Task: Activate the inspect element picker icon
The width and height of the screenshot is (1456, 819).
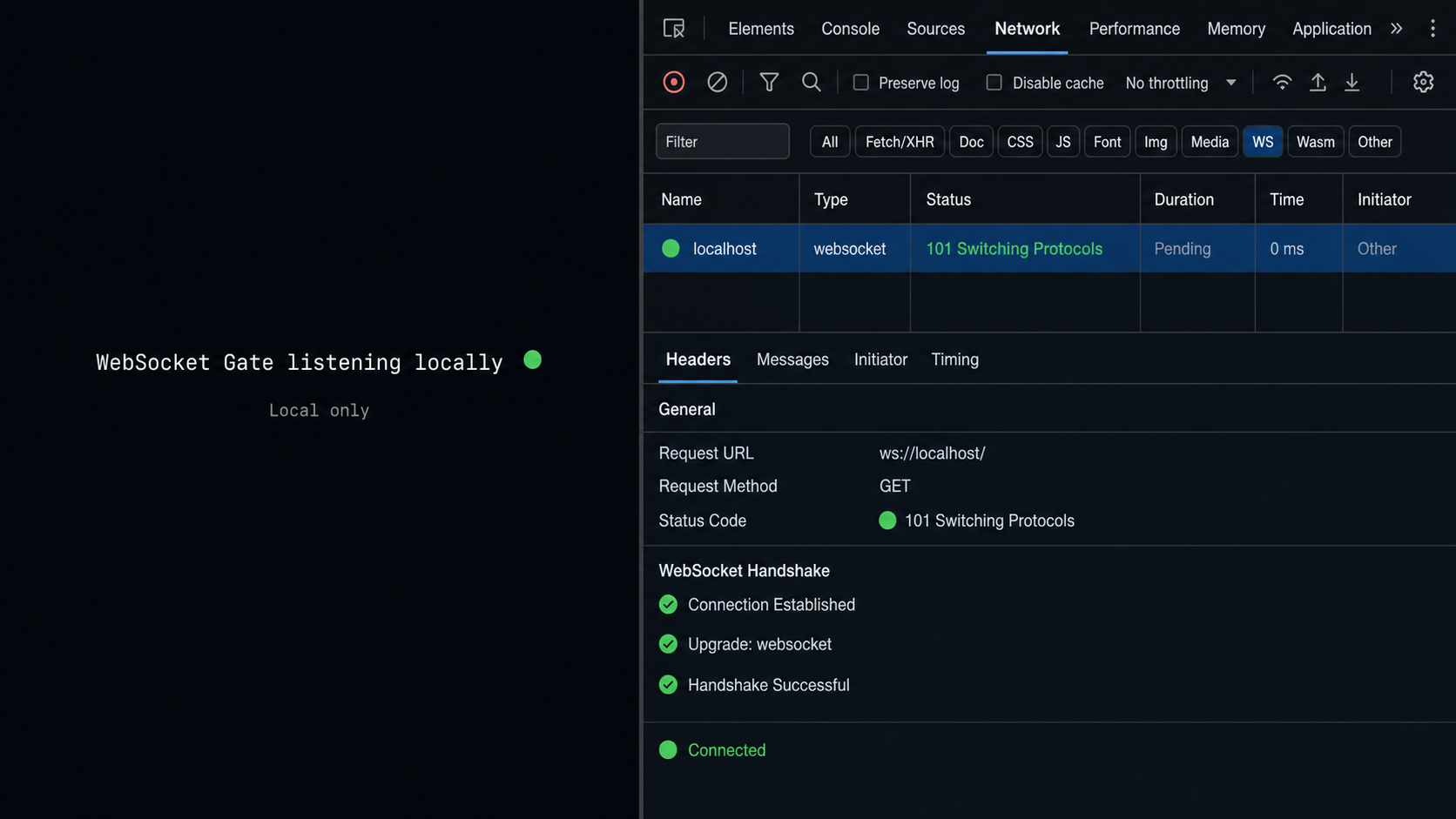Action: [674, 29]
